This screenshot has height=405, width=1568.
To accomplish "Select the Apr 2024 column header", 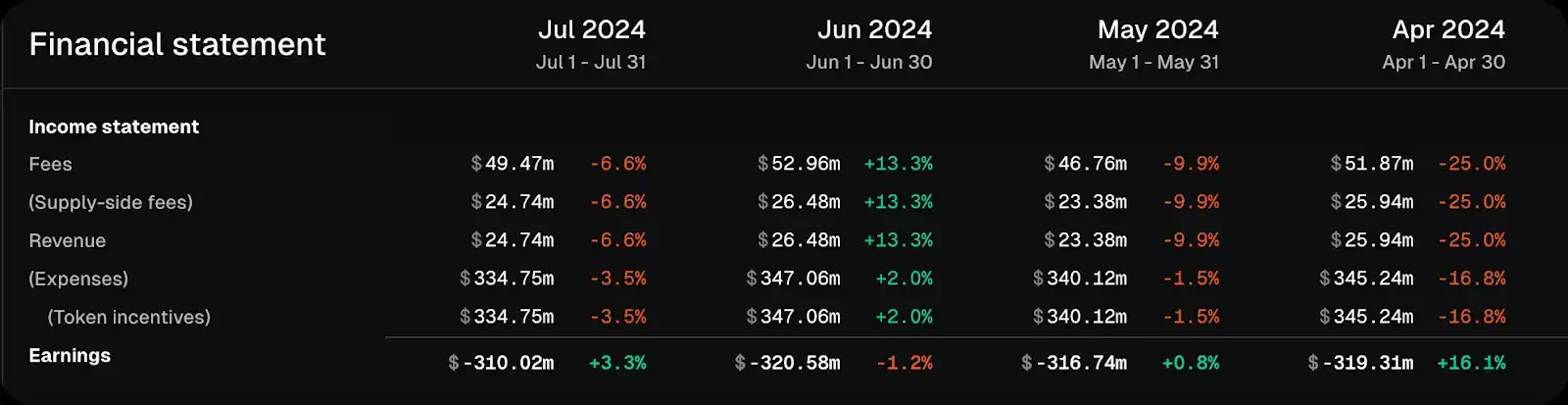I will [1447, 30].
